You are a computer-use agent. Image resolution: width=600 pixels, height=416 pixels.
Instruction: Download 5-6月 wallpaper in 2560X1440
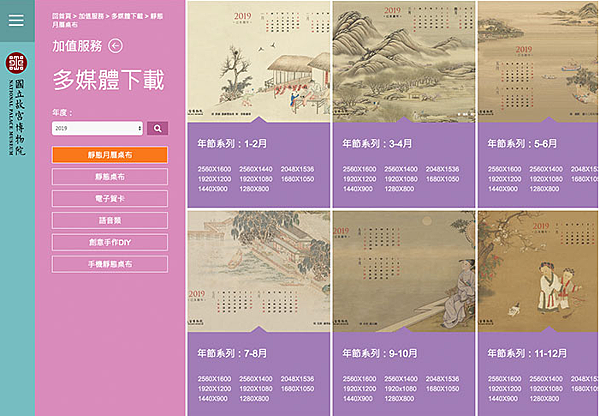[546, 169]
